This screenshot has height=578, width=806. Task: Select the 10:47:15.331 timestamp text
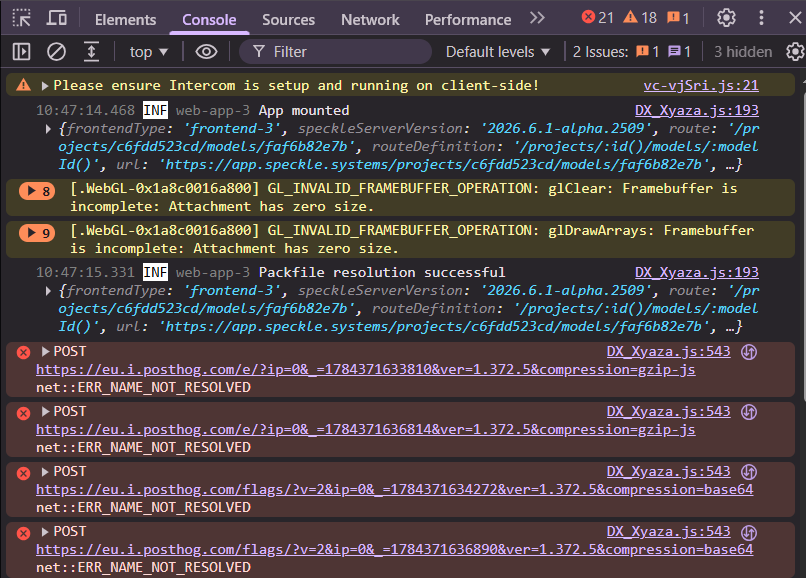tap(85, 272)
